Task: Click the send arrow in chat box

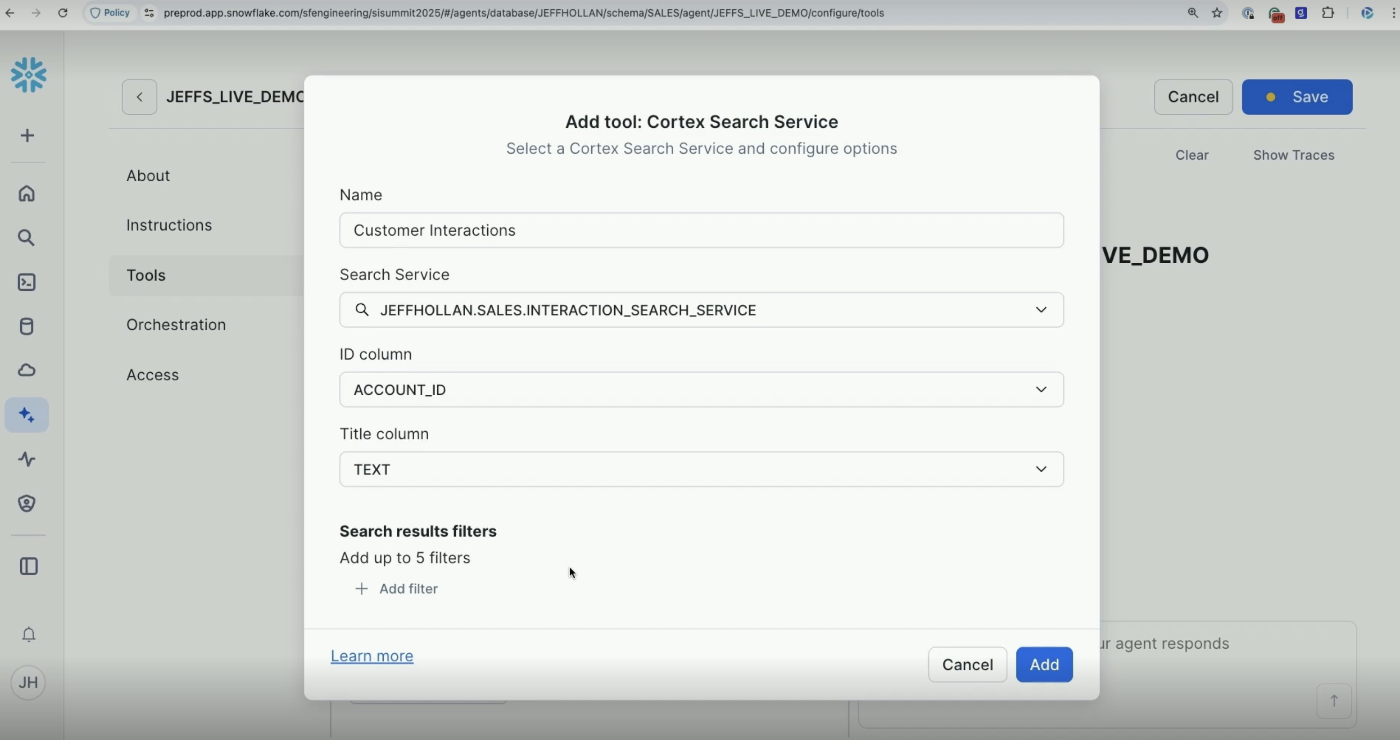Action: (x=1334, y=701)
